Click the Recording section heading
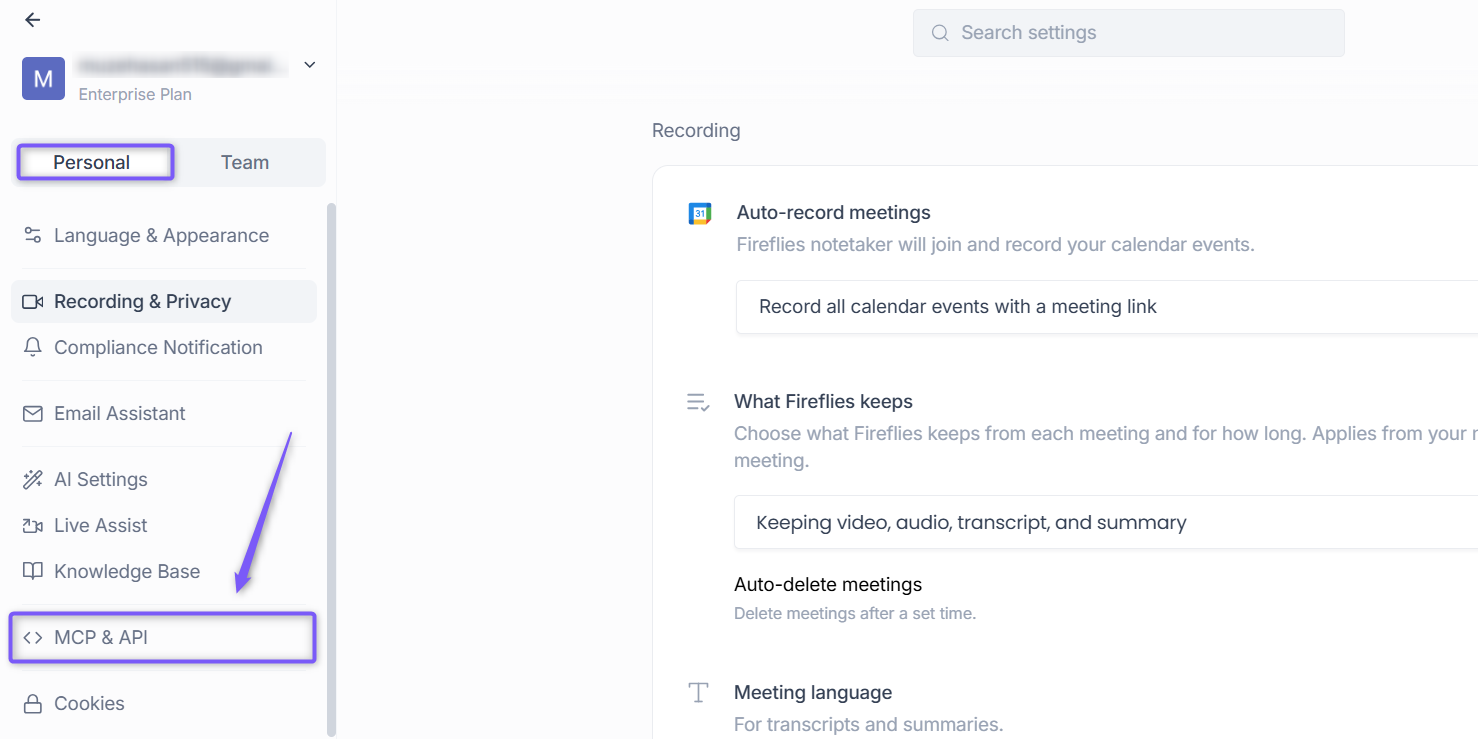Screen dimensions: 1478x739 pos(696,131)
